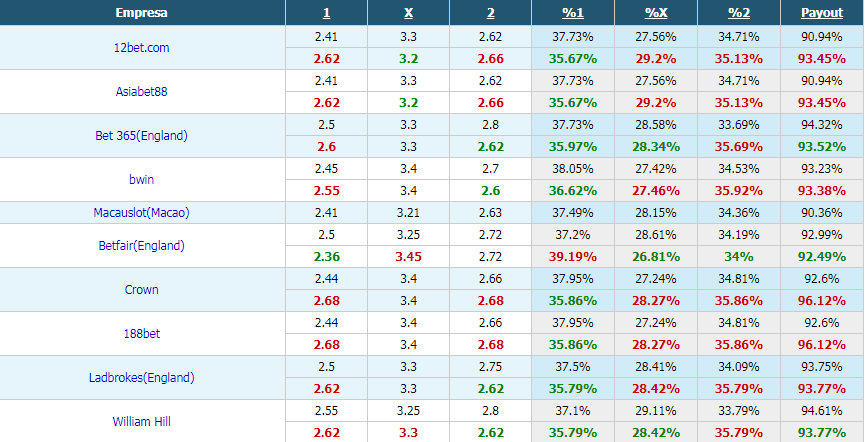Viewport: 866px width, 442px height.
Task: Sort by %2 column header
Action: point(738,13)
